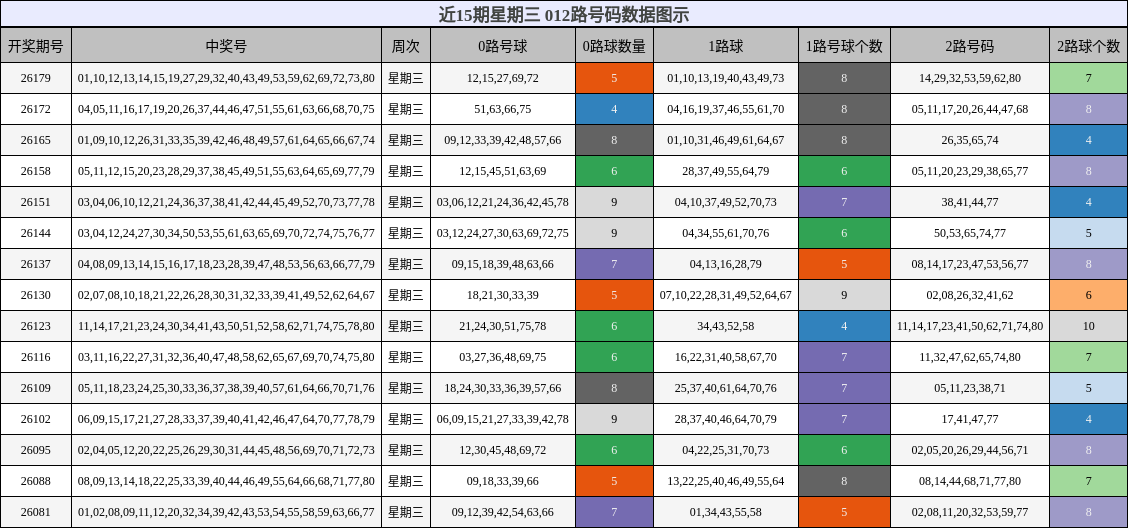Click the 0路号球 cell 51,63,66,75
The width and height of the screenshot is (1128, 528).
click(503, 109)
